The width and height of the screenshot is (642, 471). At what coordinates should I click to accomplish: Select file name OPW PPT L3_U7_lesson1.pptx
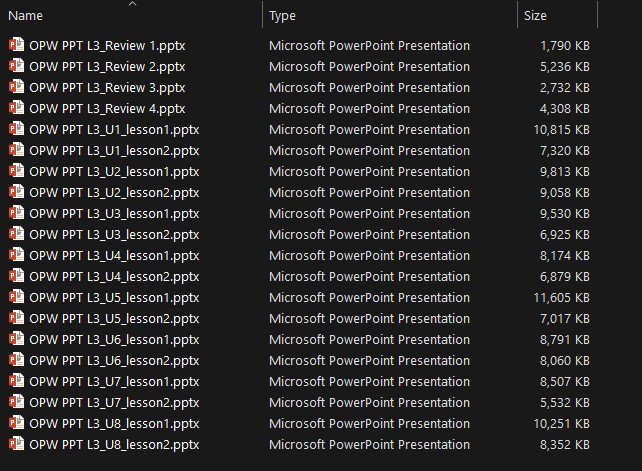point(114,381)
